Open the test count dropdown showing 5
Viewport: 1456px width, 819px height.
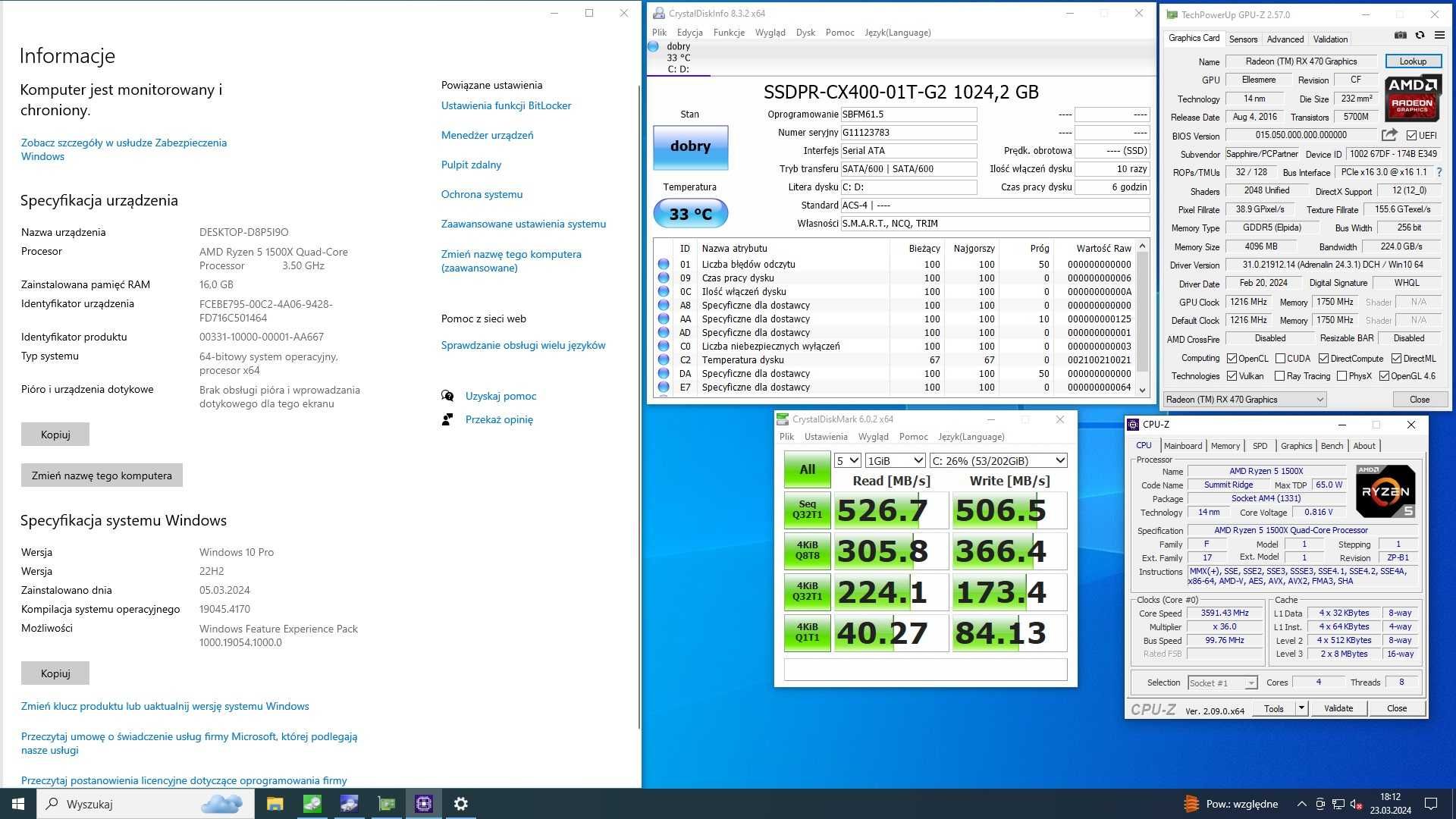click(x=847, y=460)
